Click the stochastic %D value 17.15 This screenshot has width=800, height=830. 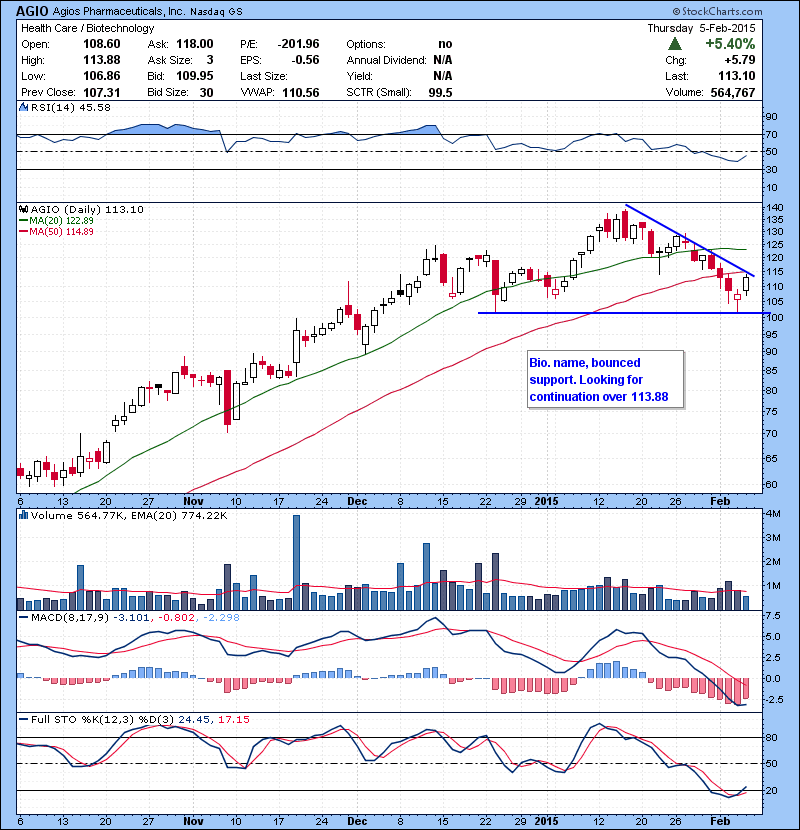[233, 719]
